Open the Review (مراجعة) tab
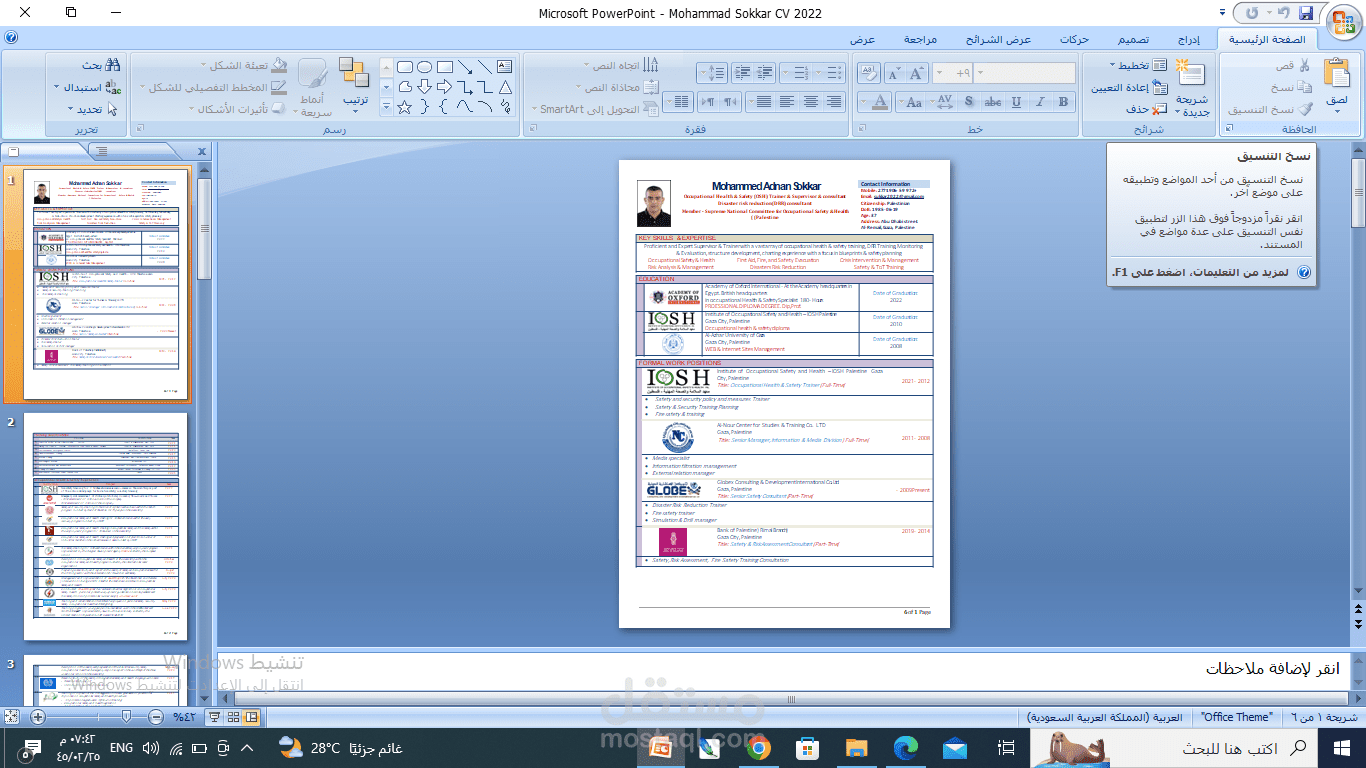Viewport: 1366px width, 768px height. tap(920, 40)
